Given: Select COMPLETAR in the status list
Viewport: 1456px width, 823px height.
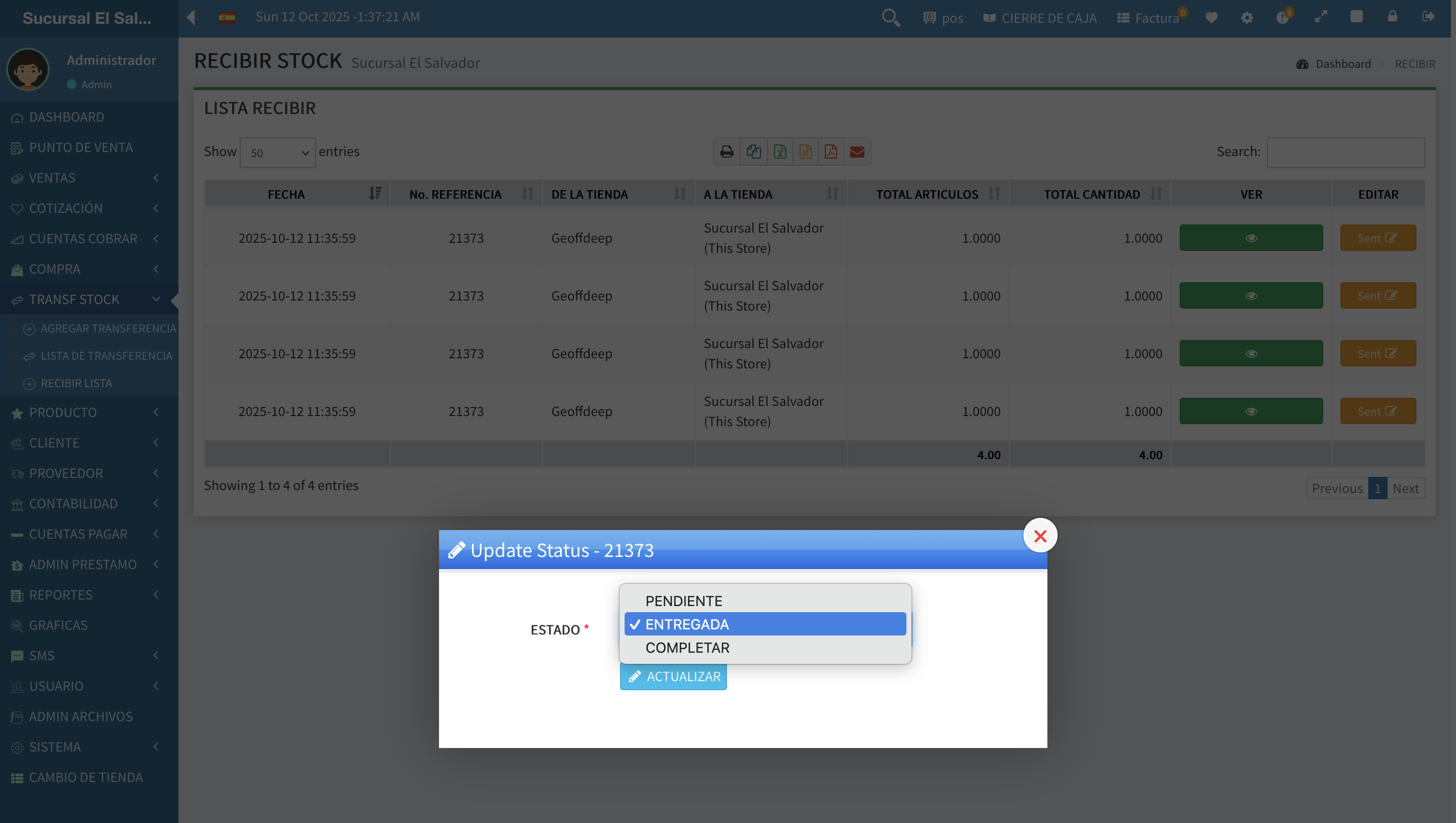Looking at the screenshot, I should (687, 647).
